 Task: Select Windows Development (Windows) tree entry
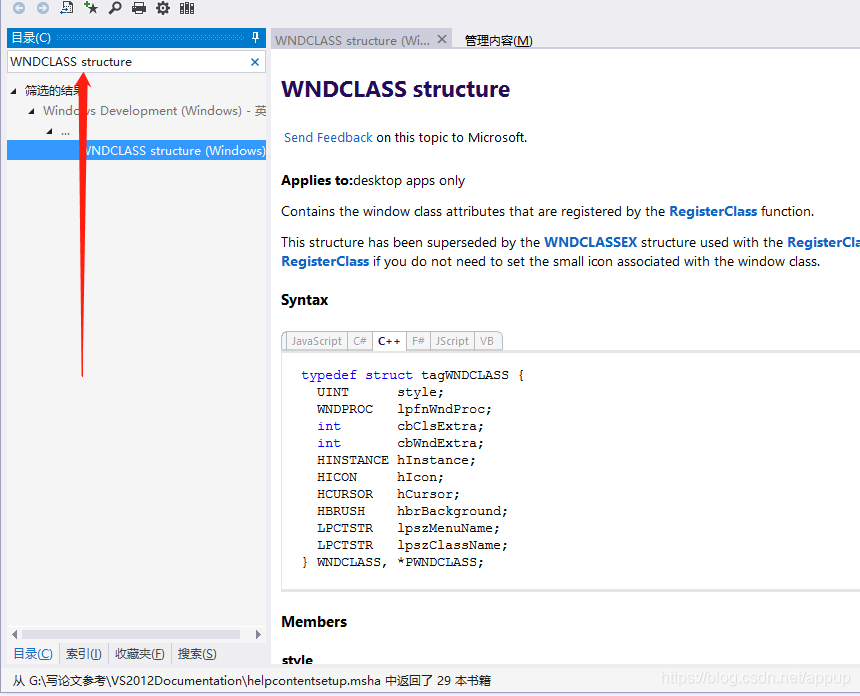[x=155, y=111]
